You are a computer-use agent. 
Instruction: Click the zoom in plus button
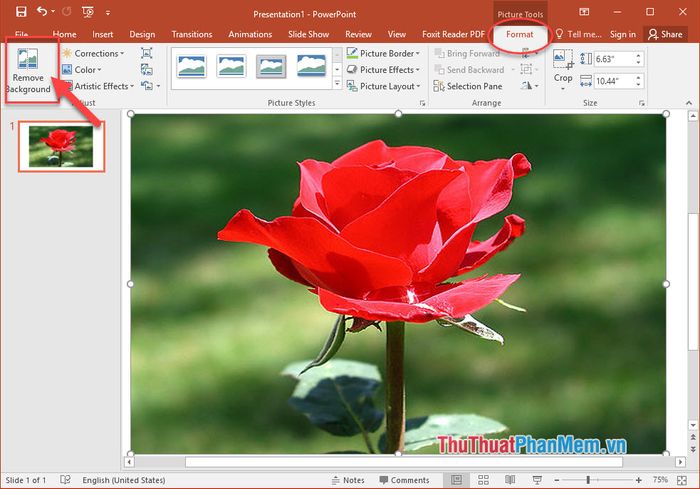pyautogui.click(x=638, y=480)
